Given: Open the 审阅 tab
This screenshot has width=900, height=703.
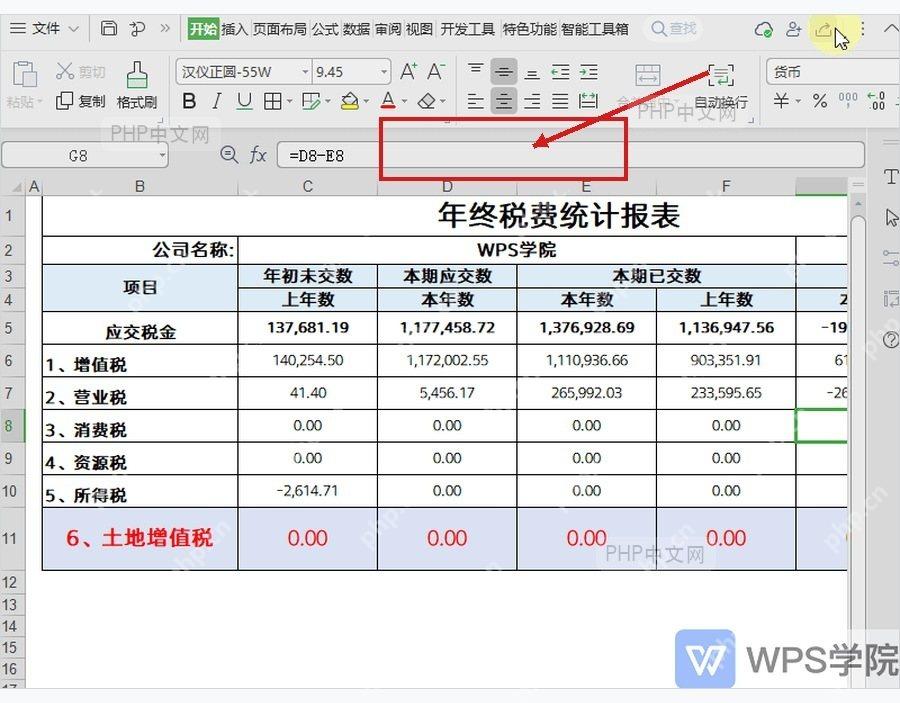Looking at the screenshot, I should coord(387,29).
